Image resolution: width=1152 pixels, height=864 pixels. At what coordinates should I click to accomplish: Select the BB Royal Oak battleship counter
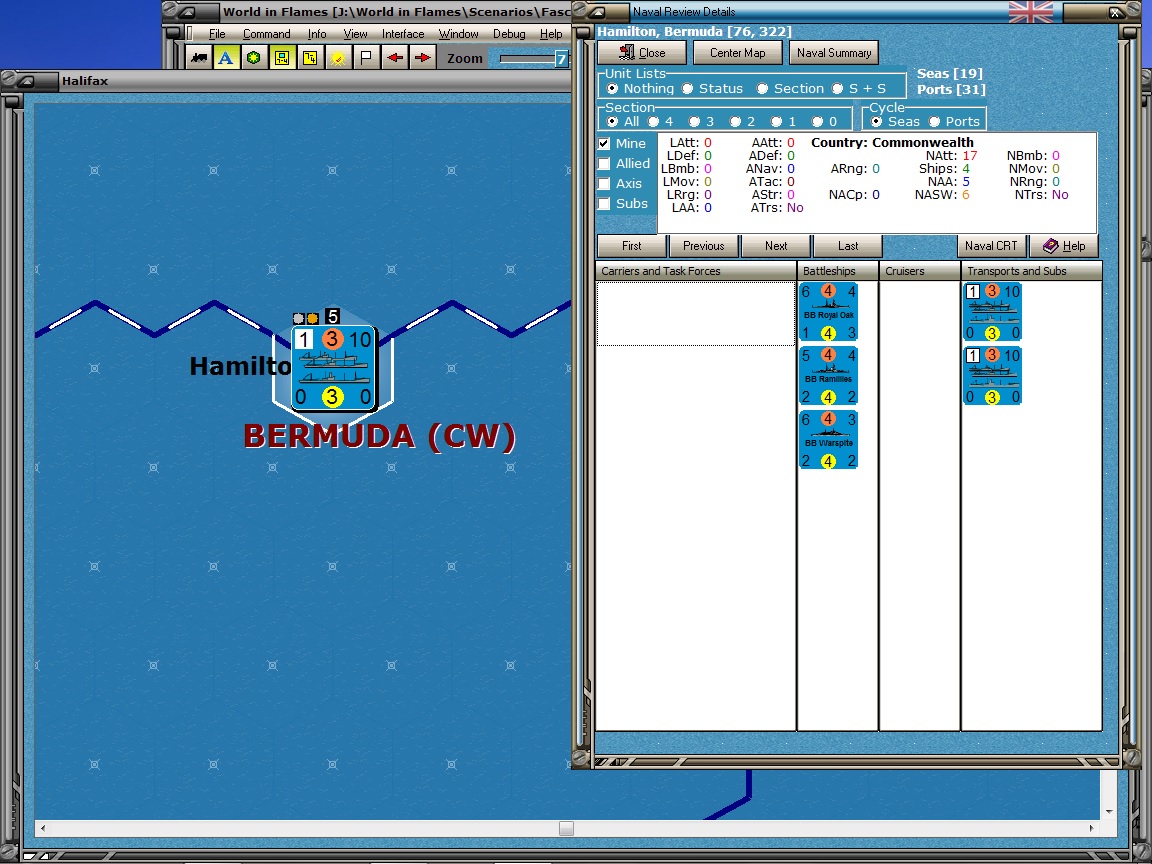point(828,312)
